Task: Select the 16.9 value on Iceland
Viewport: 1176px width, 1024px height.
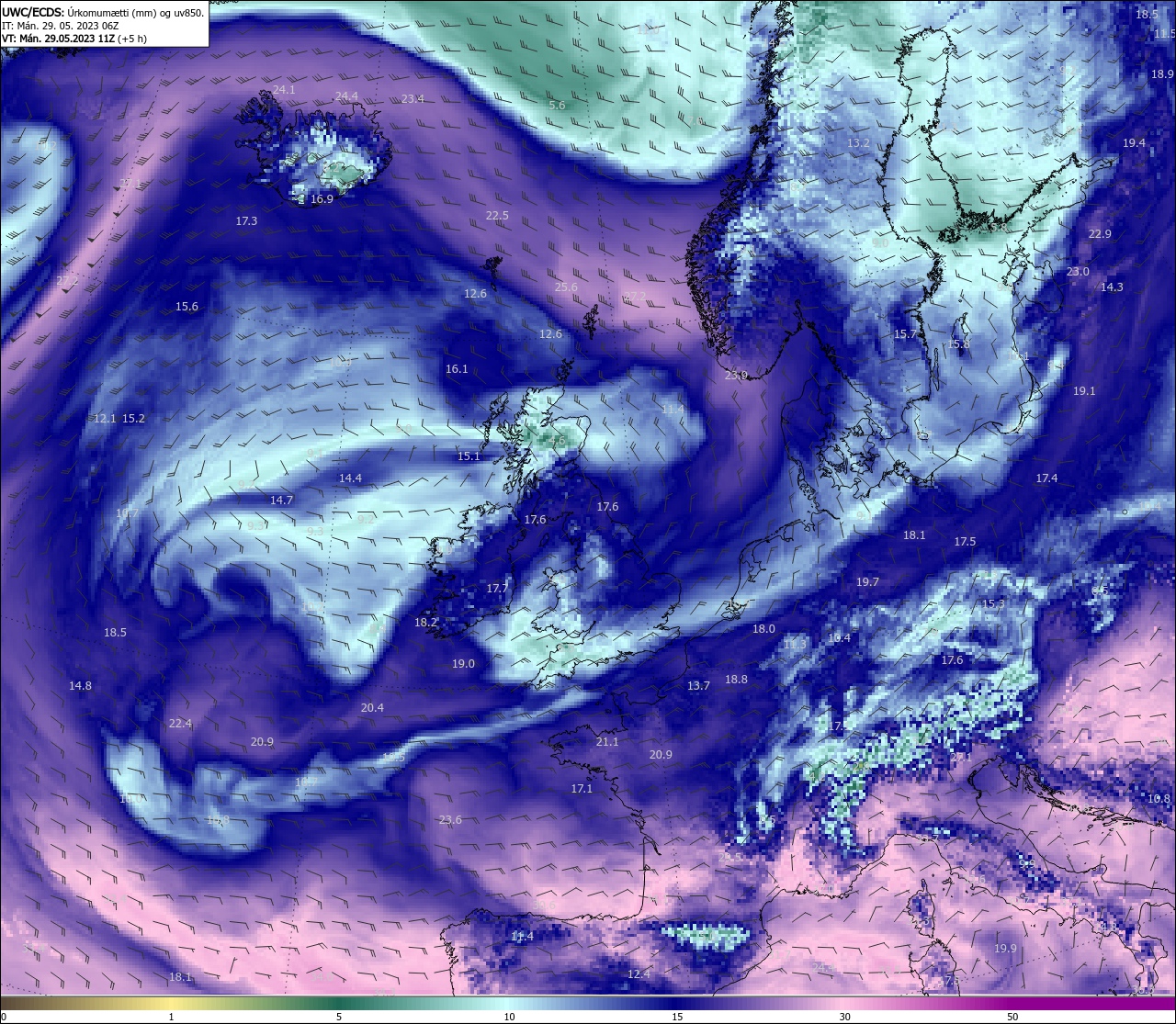Action: tap(322, 199)
